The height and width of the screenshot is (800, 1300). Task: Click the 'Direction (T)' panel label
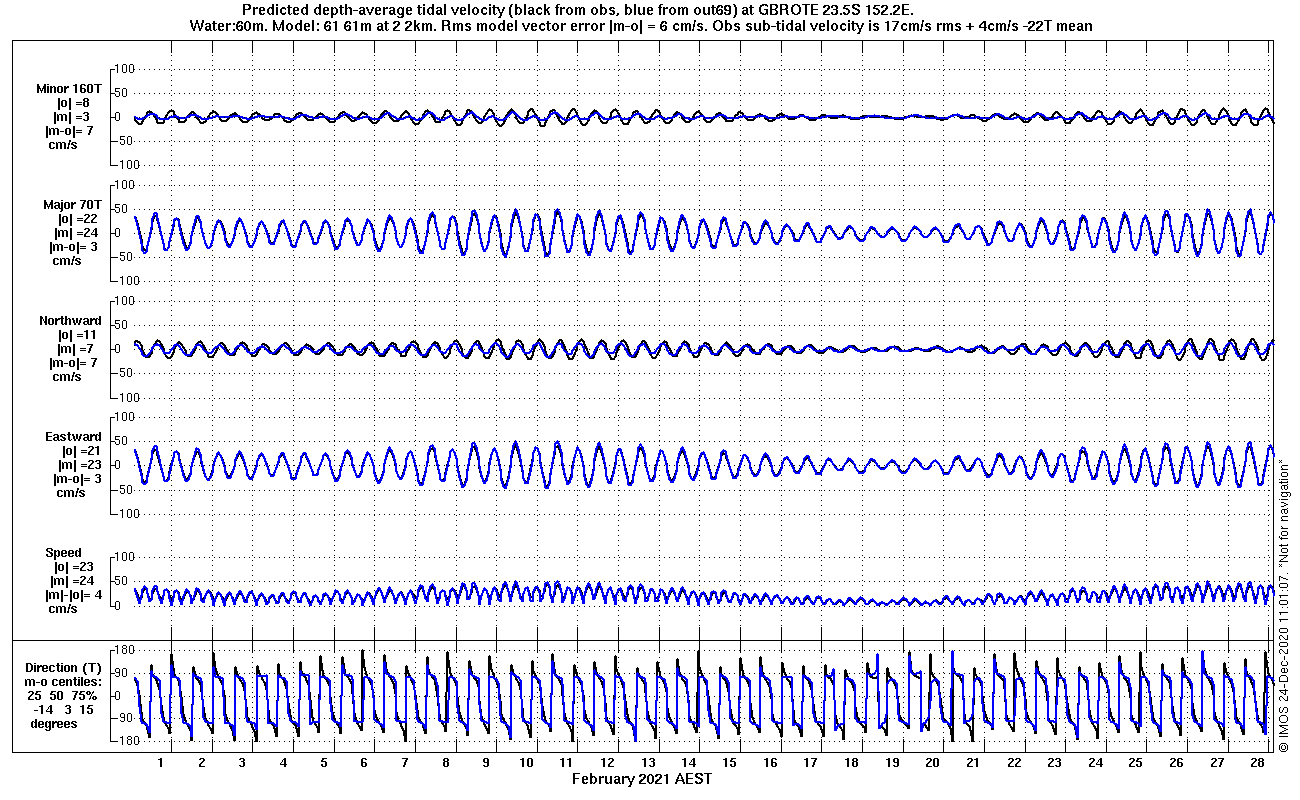[x=63, y=668]
